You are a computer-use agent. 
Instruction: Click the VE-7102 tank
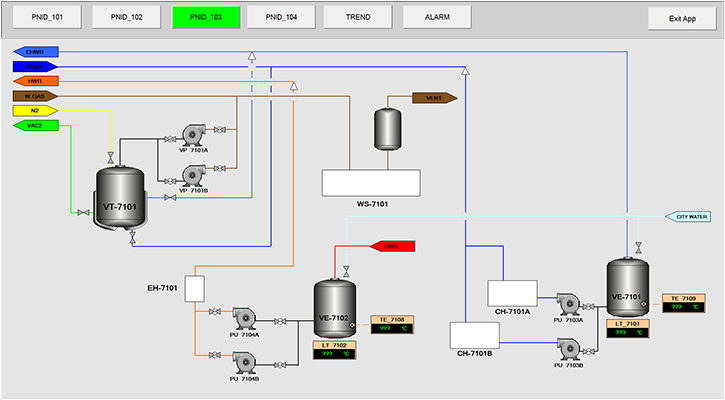(335, 308)
